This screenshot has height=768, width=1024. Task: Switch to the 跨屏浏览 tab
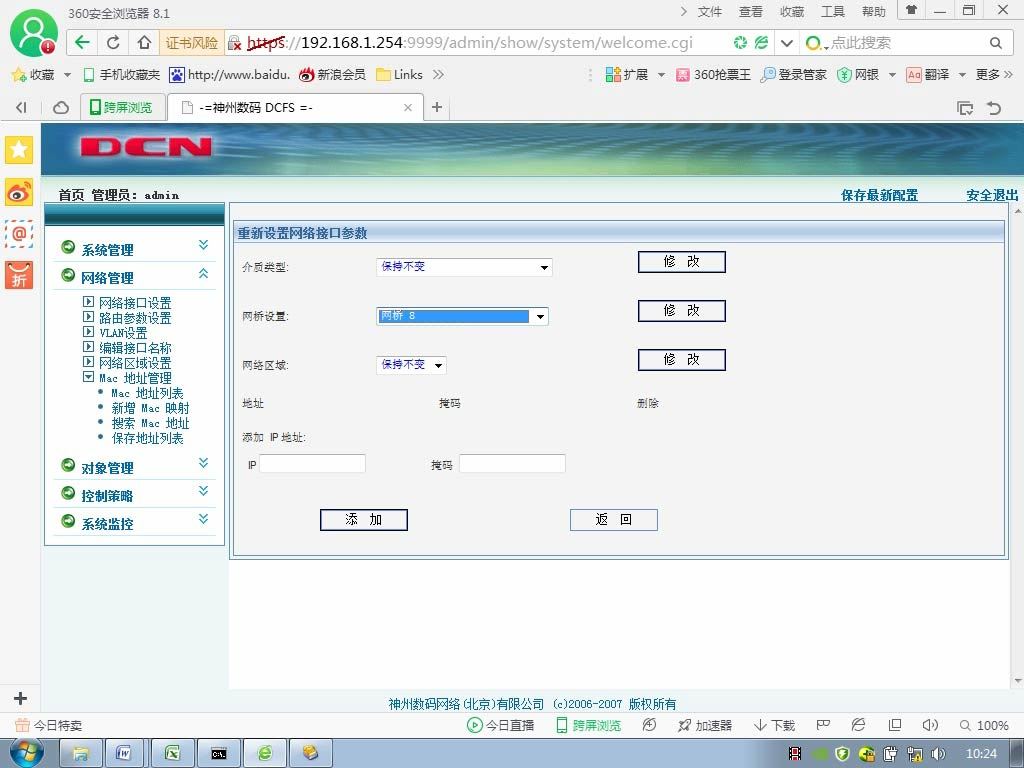[121, 107]
